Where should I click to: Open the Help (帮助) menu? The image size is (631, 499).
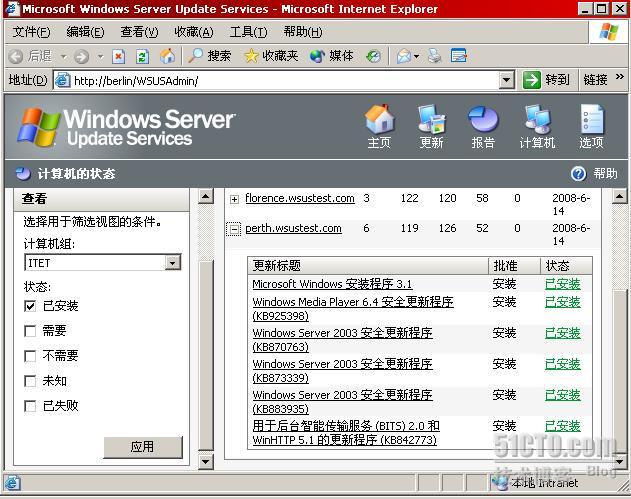point(303,31)
